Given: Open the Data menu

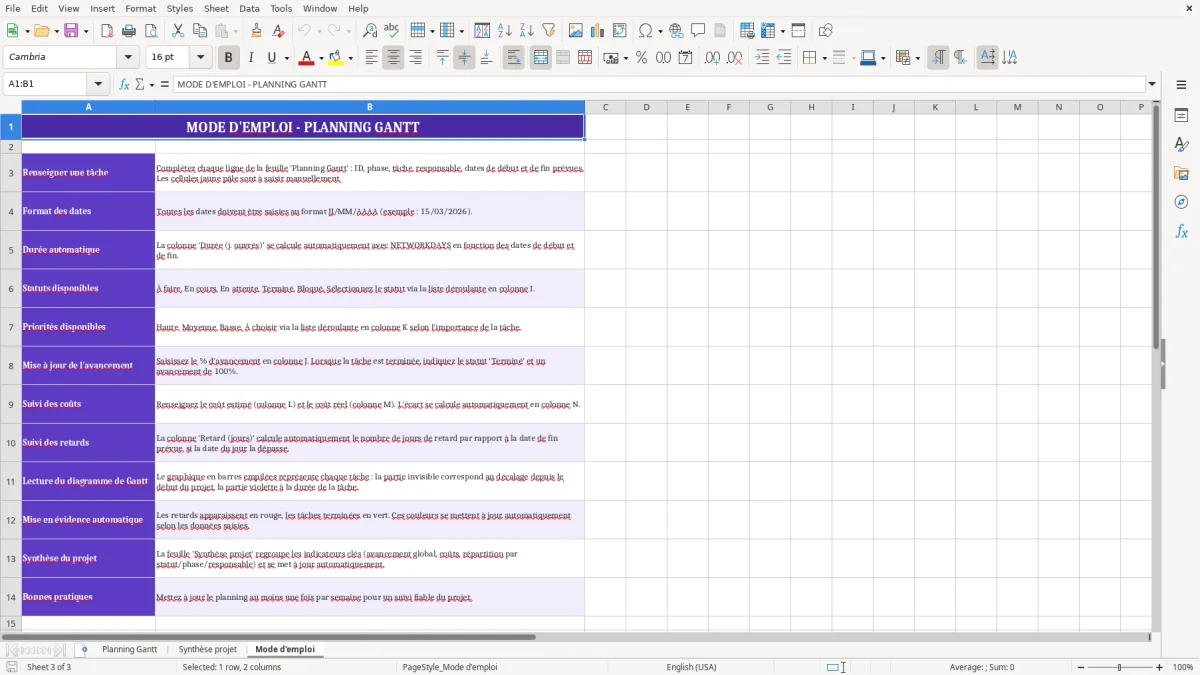Looking at the screenshot, I should point(249,8).
